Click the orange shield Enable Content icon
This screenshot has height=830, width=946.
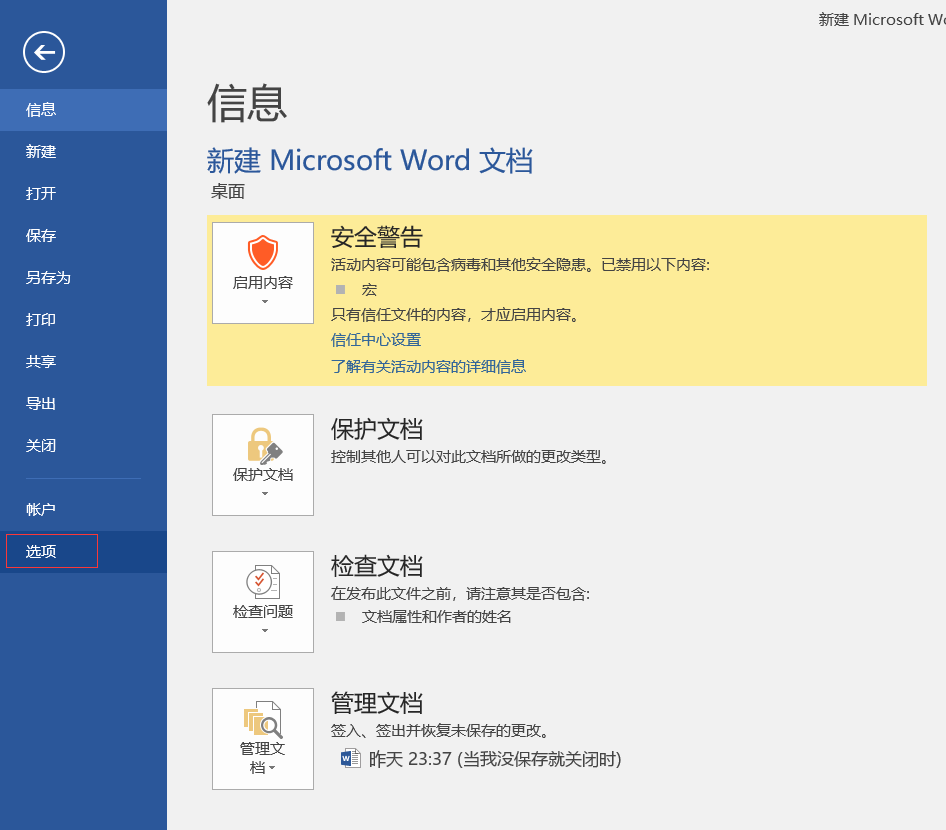tap(263, 252)
